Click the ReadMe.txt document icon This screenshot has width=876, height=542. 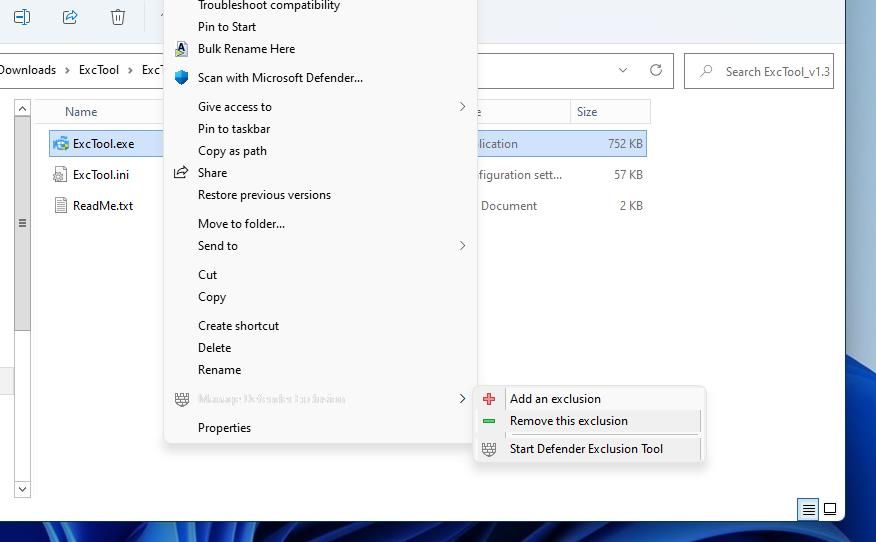pos(61,206)
